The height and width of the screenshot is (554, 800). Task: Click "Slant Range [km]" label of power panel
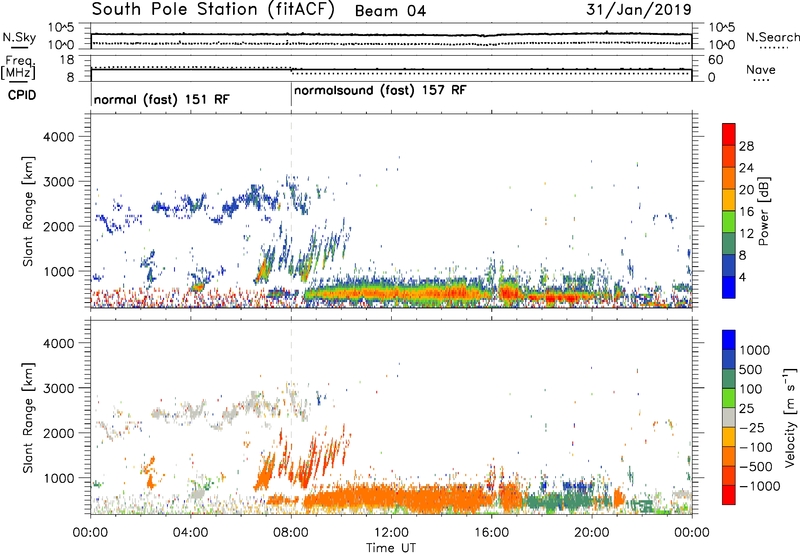(28, 211)
